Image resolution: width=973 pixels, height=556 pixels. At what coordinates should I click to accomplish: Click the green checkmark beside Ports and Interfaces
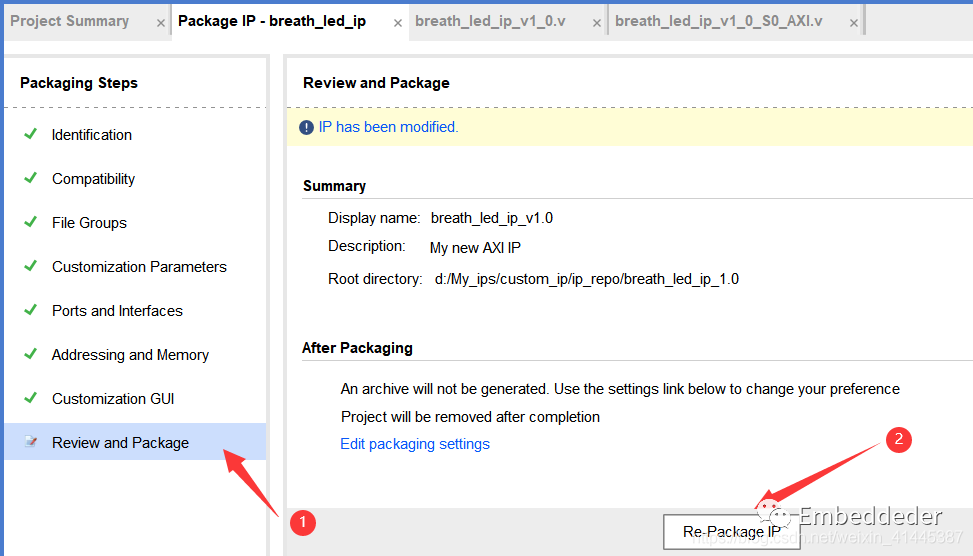pyautogui.click(x=31, y=310)
